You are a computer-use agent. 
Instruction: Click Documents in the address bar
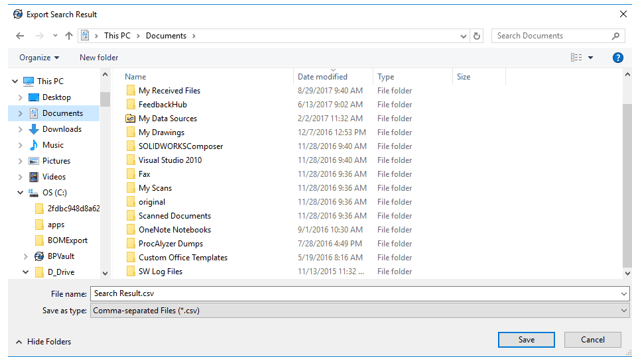(166, 36)
